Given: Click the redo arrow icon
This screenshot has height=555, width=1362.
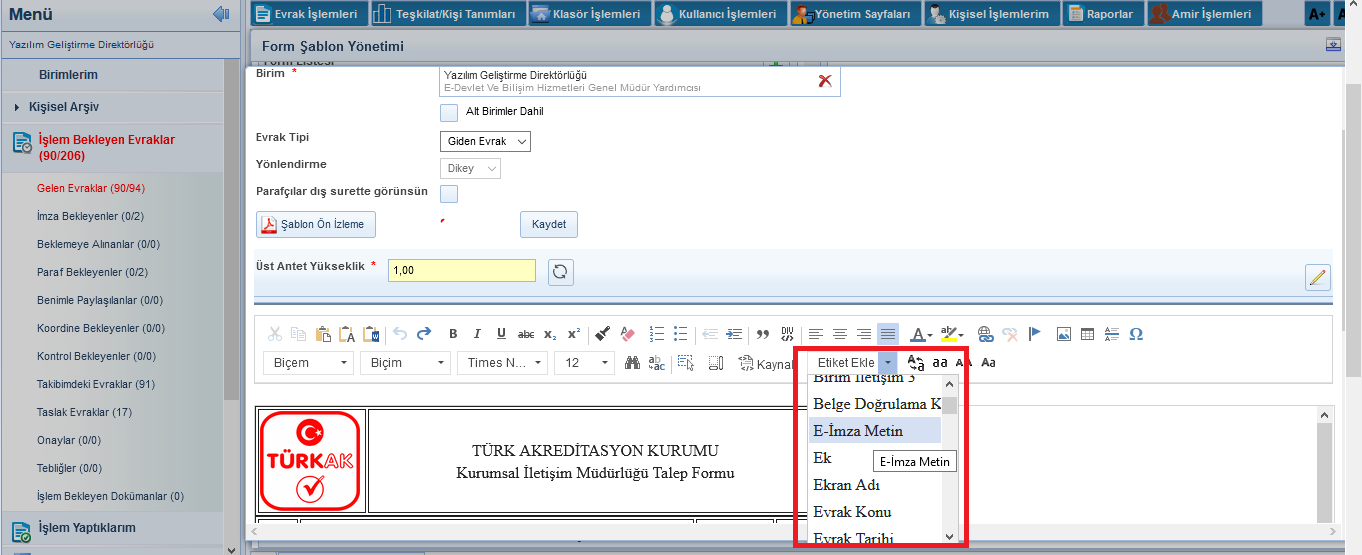Looking at the screenshot, I should click(x=424, y=334).
